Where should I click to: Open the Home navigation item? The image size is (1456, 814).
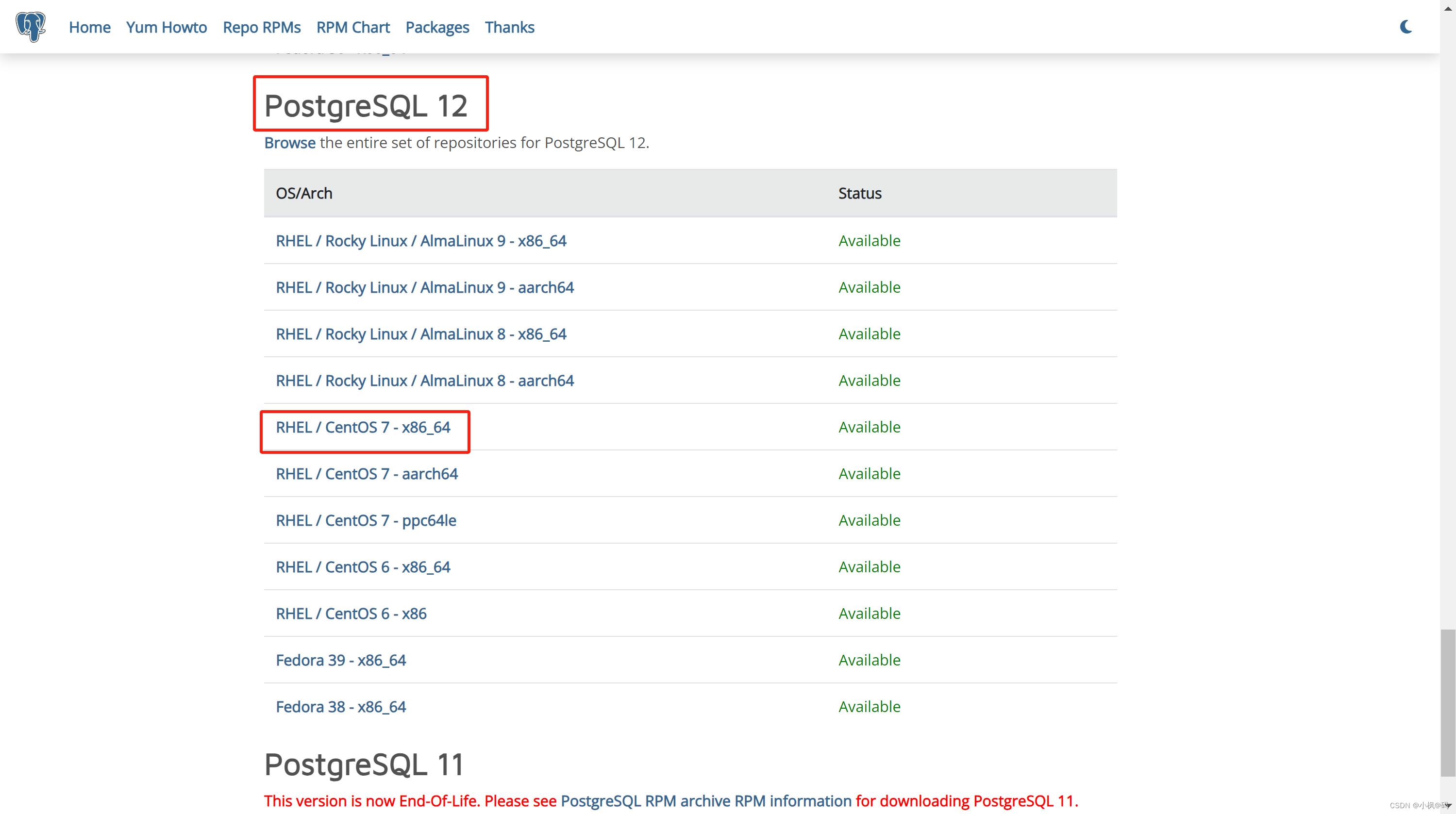click(89, 27)
